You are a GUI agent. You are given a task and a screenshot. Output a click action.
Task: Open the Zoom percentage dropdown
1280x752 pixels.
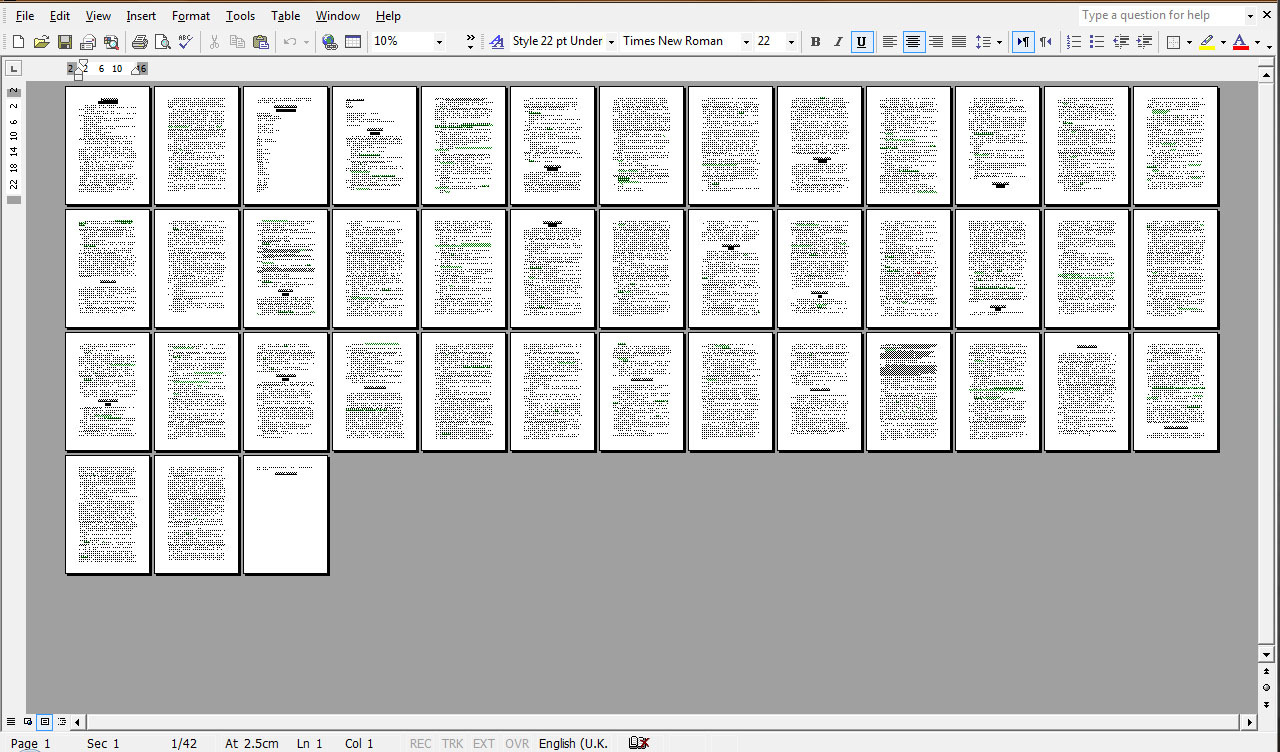click(x=438, y=42)
